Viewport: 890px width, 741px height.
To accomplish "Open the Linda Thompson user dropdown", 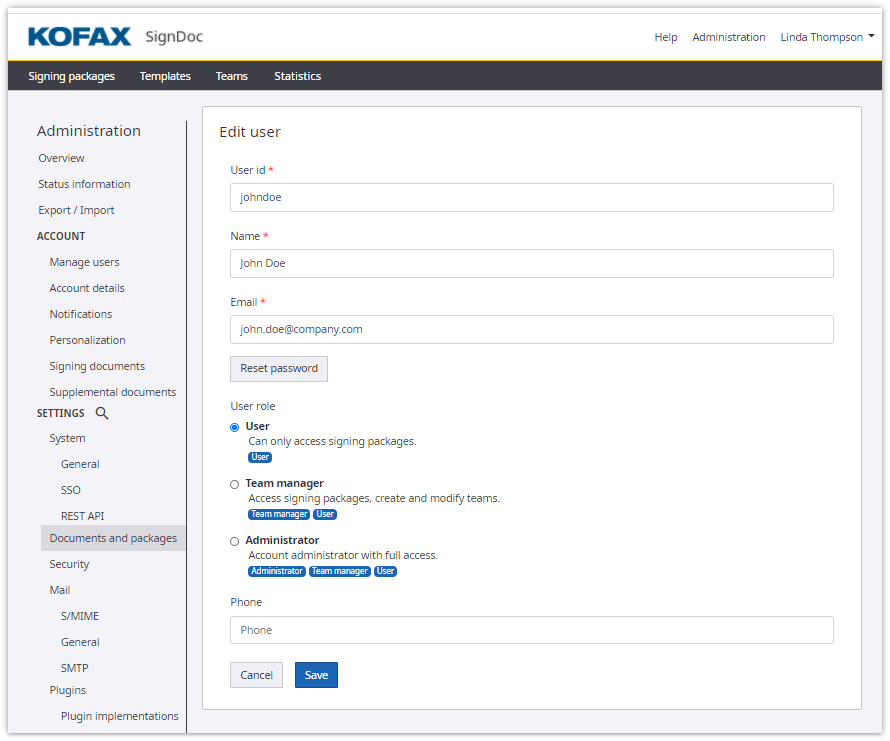I will 827,37.
